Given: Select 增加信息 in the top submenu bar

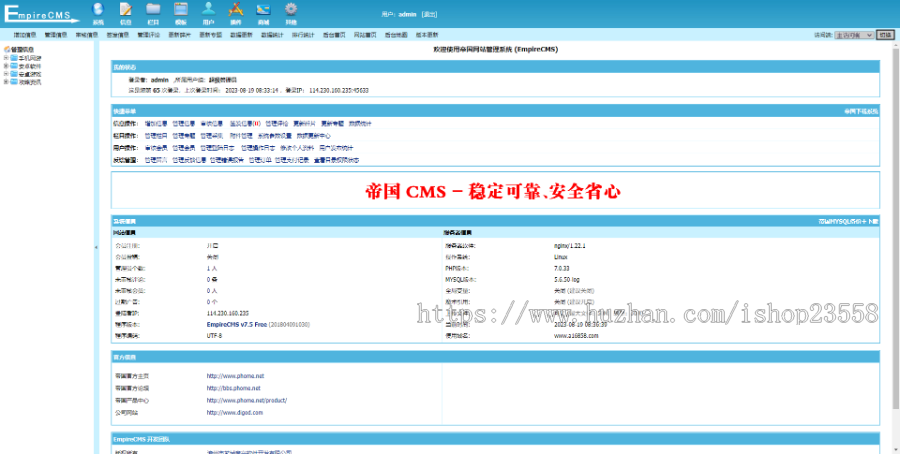Looking at the screenshot, I should [x=24, y=35].
